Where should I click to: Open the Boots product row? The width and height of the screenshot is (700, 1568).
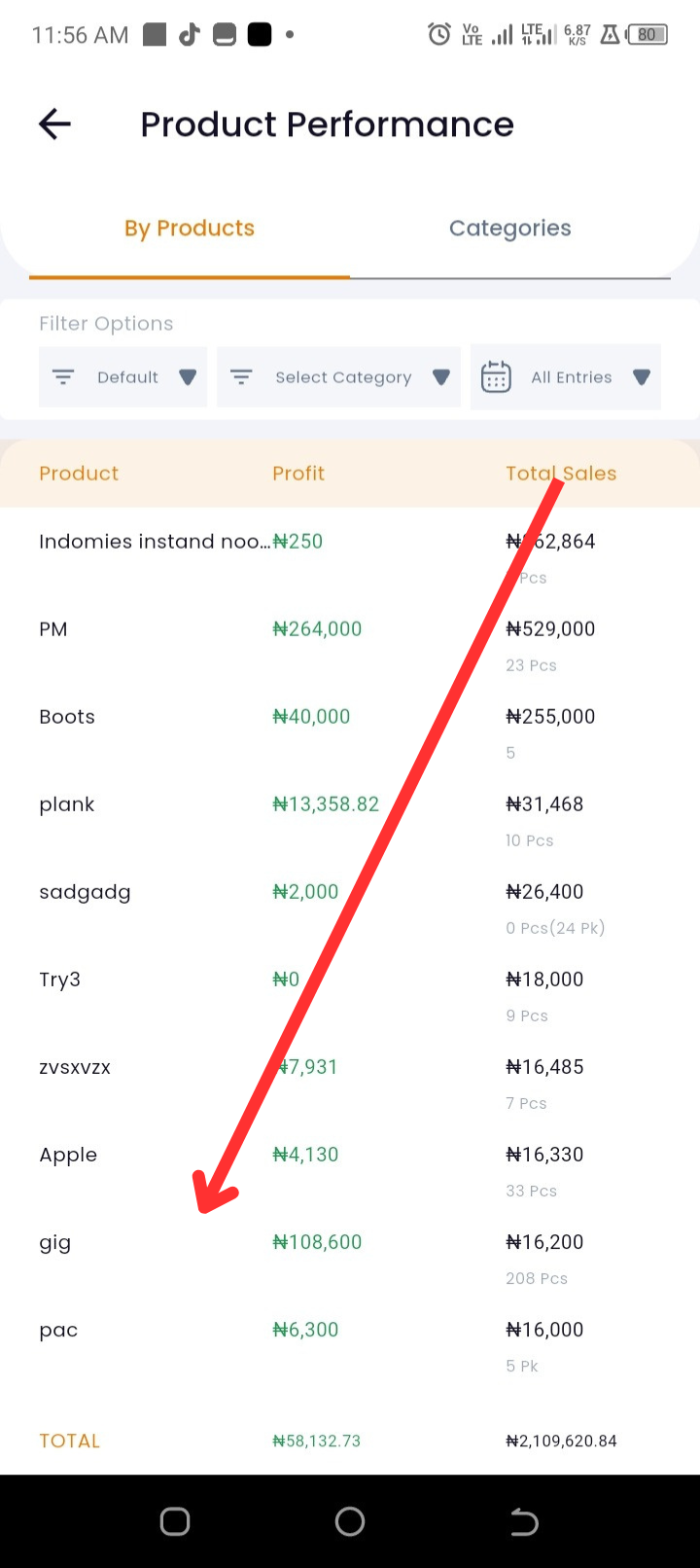click(350, 731)
